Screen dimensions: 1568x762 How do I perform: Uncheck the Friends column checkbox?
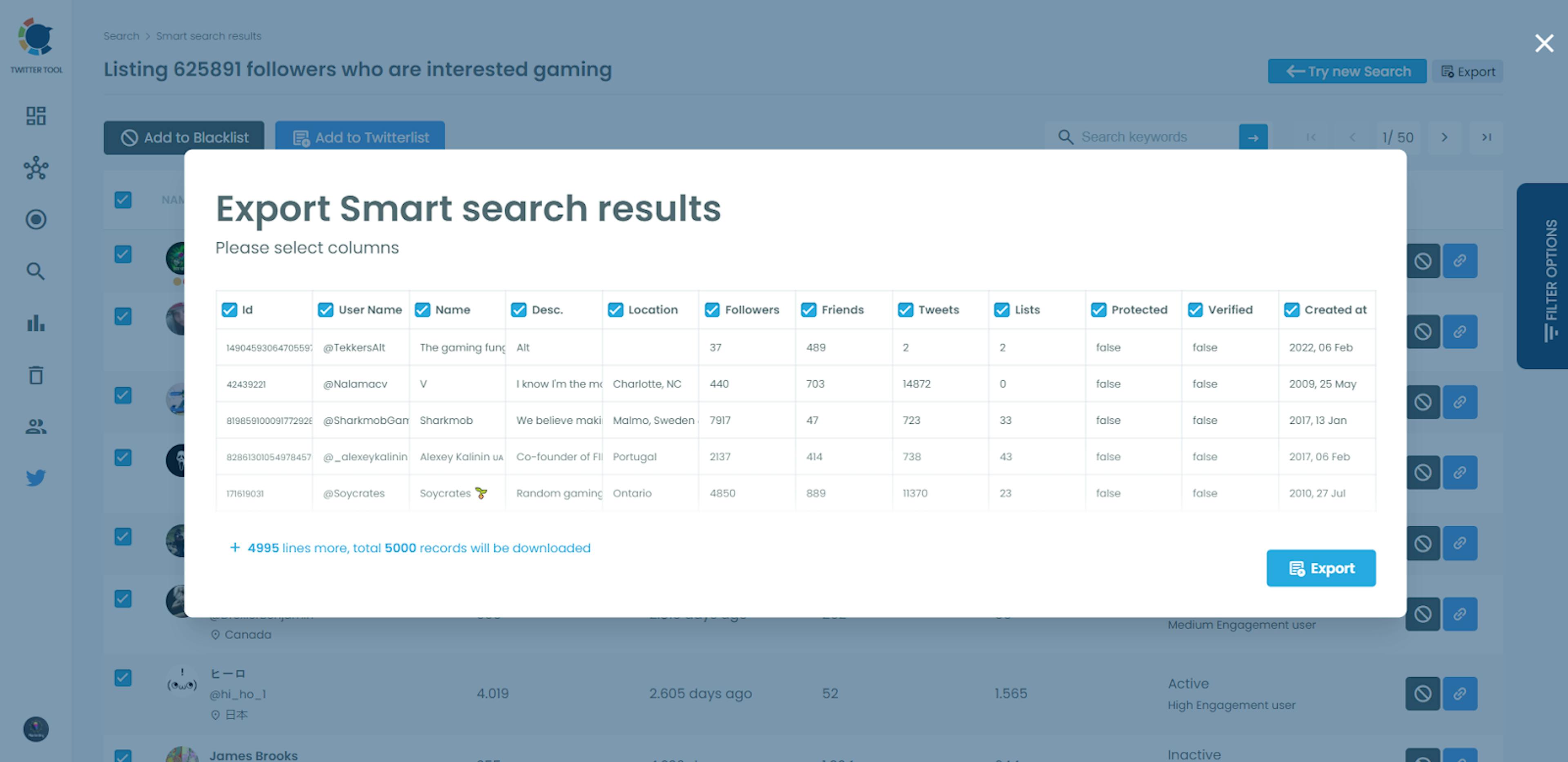808,310
